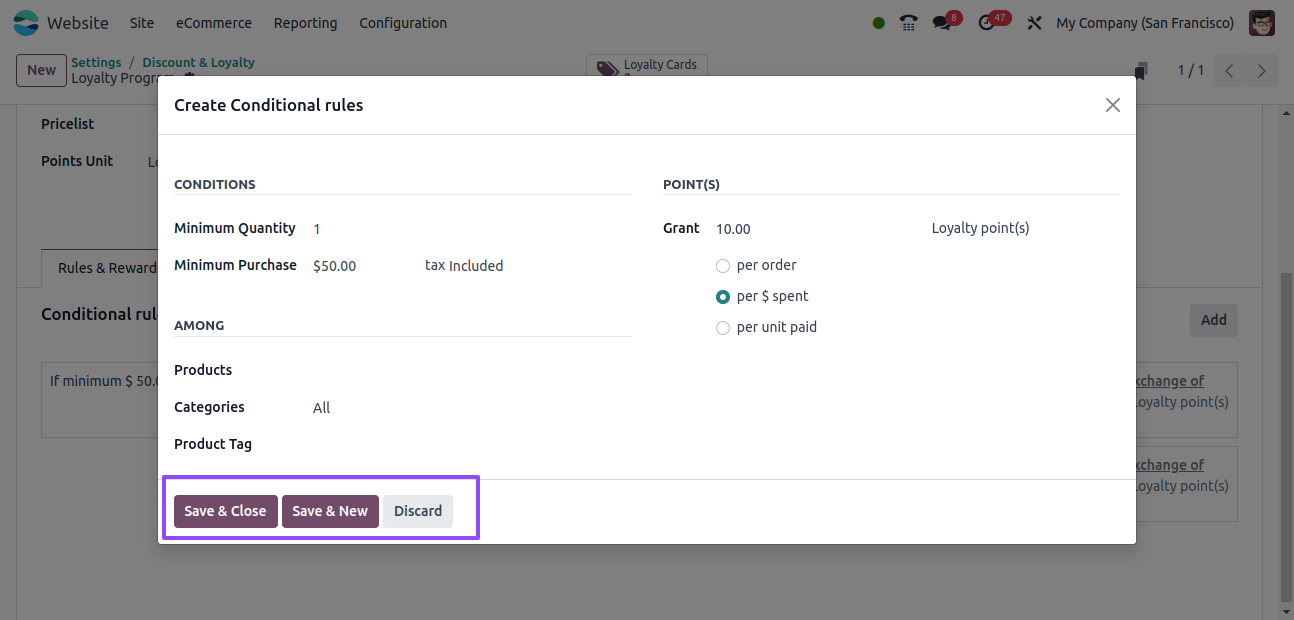Switch company via My Company (San Francisco)
Image resolution: width=1294 pixels, height=620 pixels.
[1145, 22]
